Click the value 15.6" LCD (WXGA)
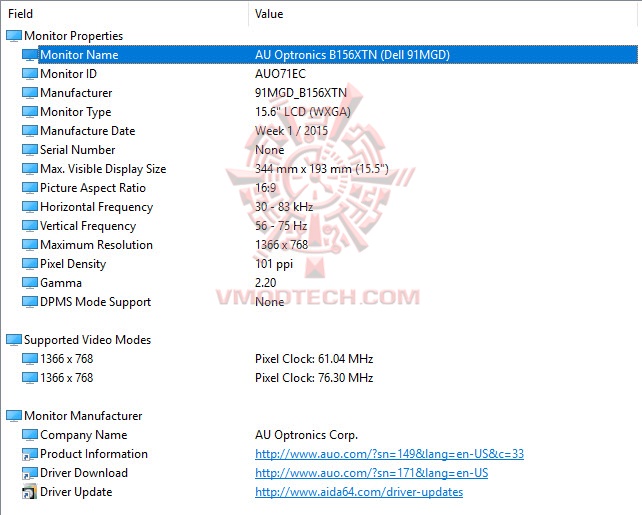Image resolution: width=642 pixels, height=515 pixels. tap(303, 112)
